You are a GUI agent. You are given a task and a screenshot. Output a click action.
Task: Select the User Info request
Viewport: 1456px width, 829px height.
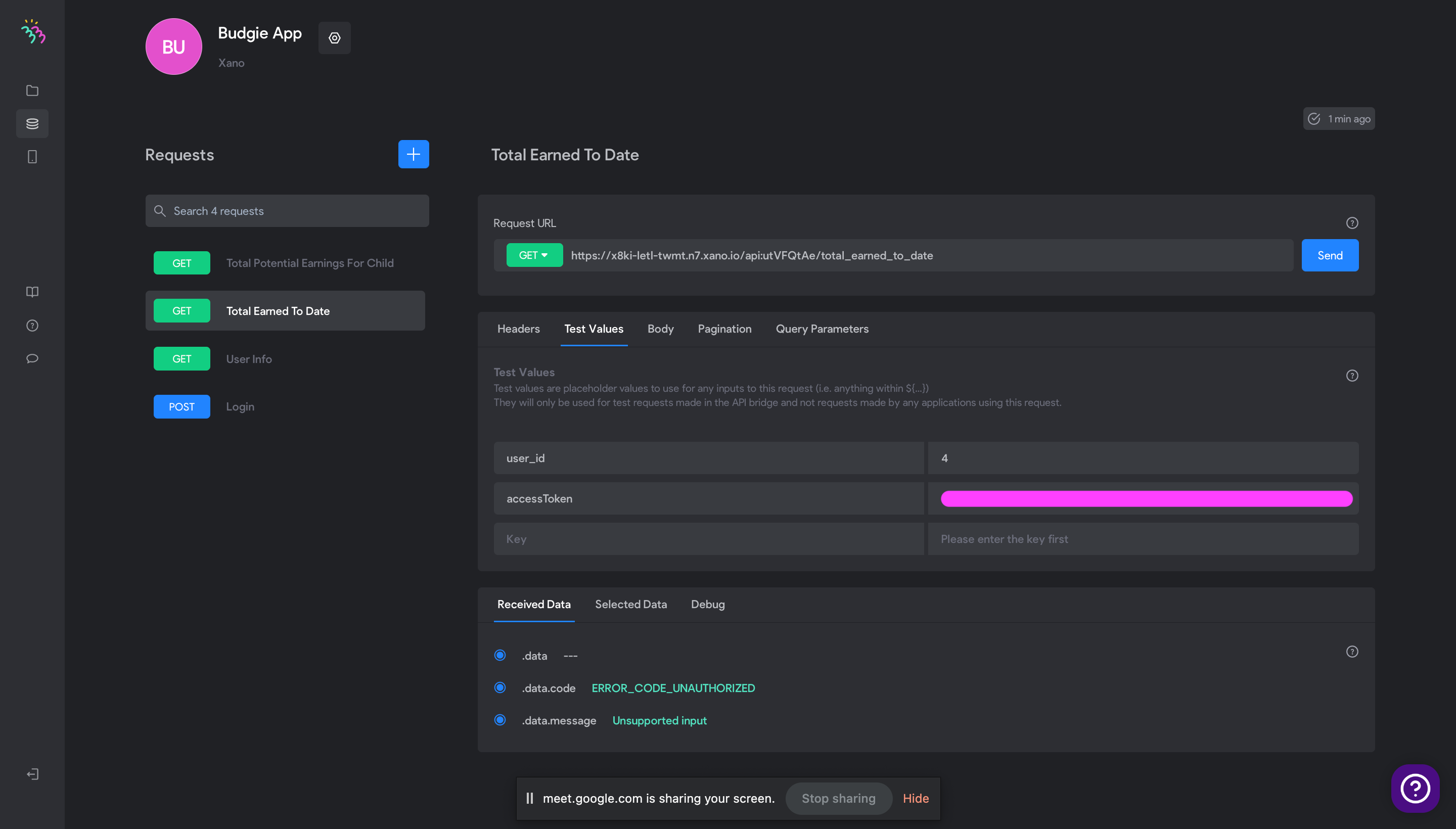[285, 359]
